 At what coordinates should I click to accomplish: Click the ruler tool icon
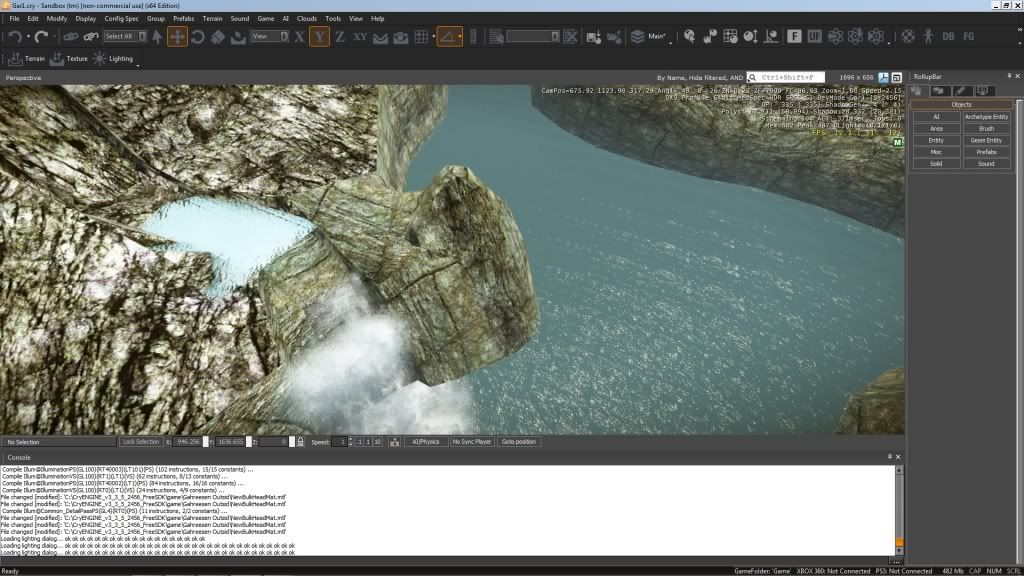pos(473,37)
